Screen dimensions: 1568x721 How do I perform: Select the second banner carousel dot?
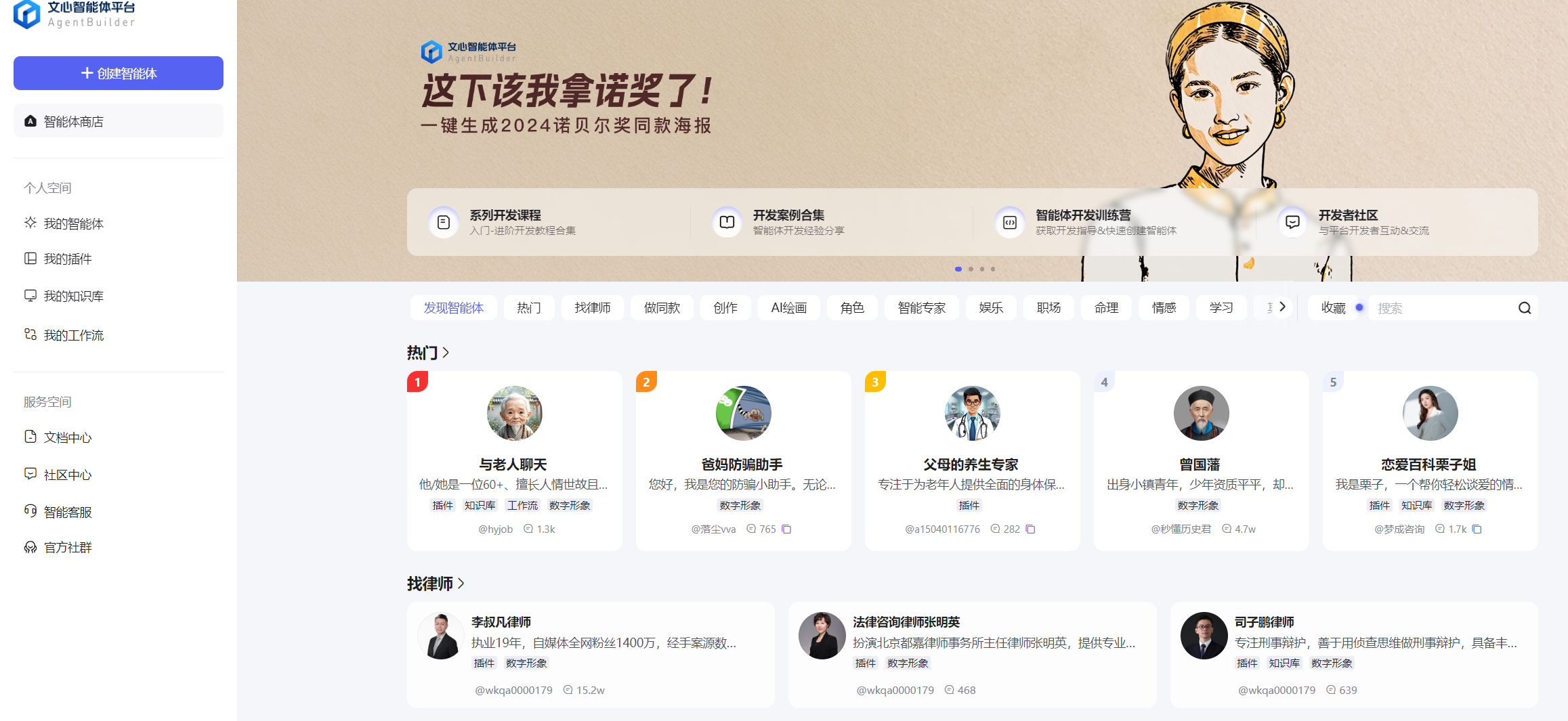point(971,269)
